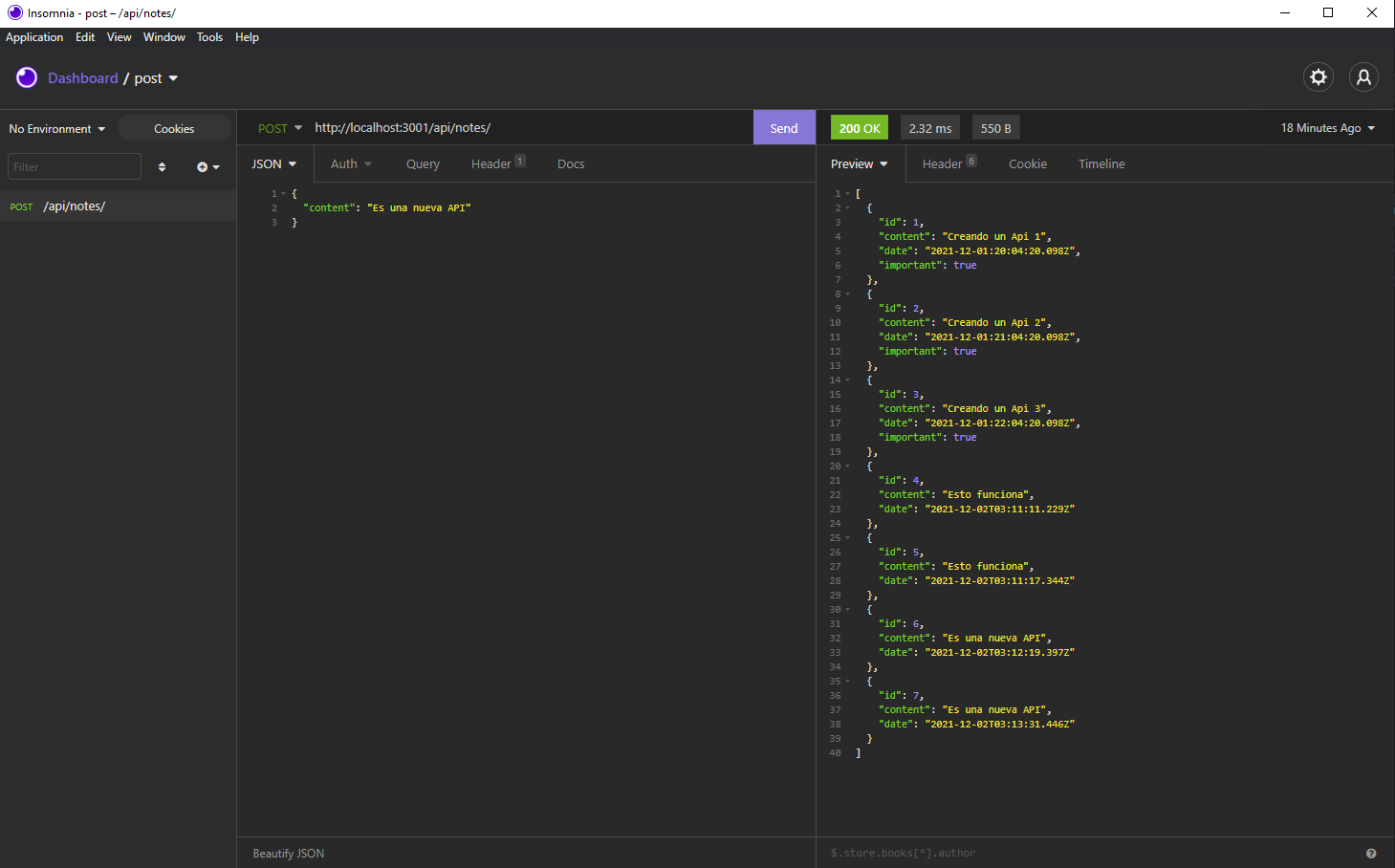Click the 2.32 ms response time badge
1395x868 pixels.
(x=930, y=128)
